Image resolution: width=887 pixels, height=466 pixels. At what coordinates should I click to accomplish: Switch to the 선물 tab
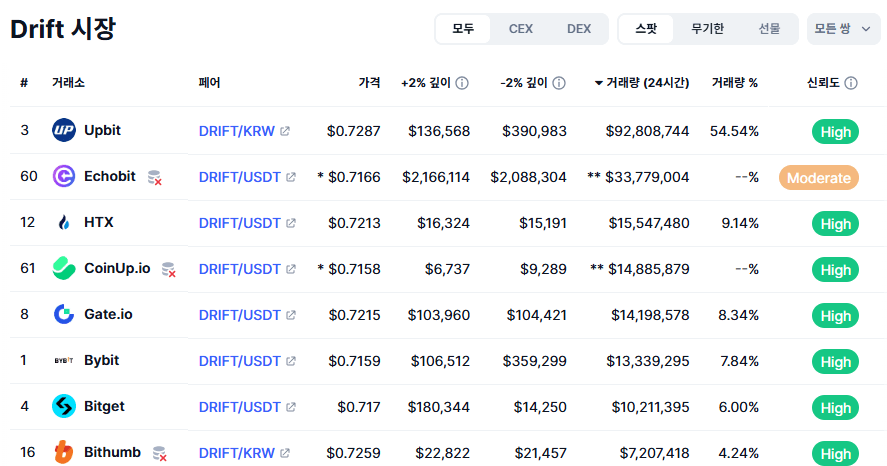coord(768,29)
